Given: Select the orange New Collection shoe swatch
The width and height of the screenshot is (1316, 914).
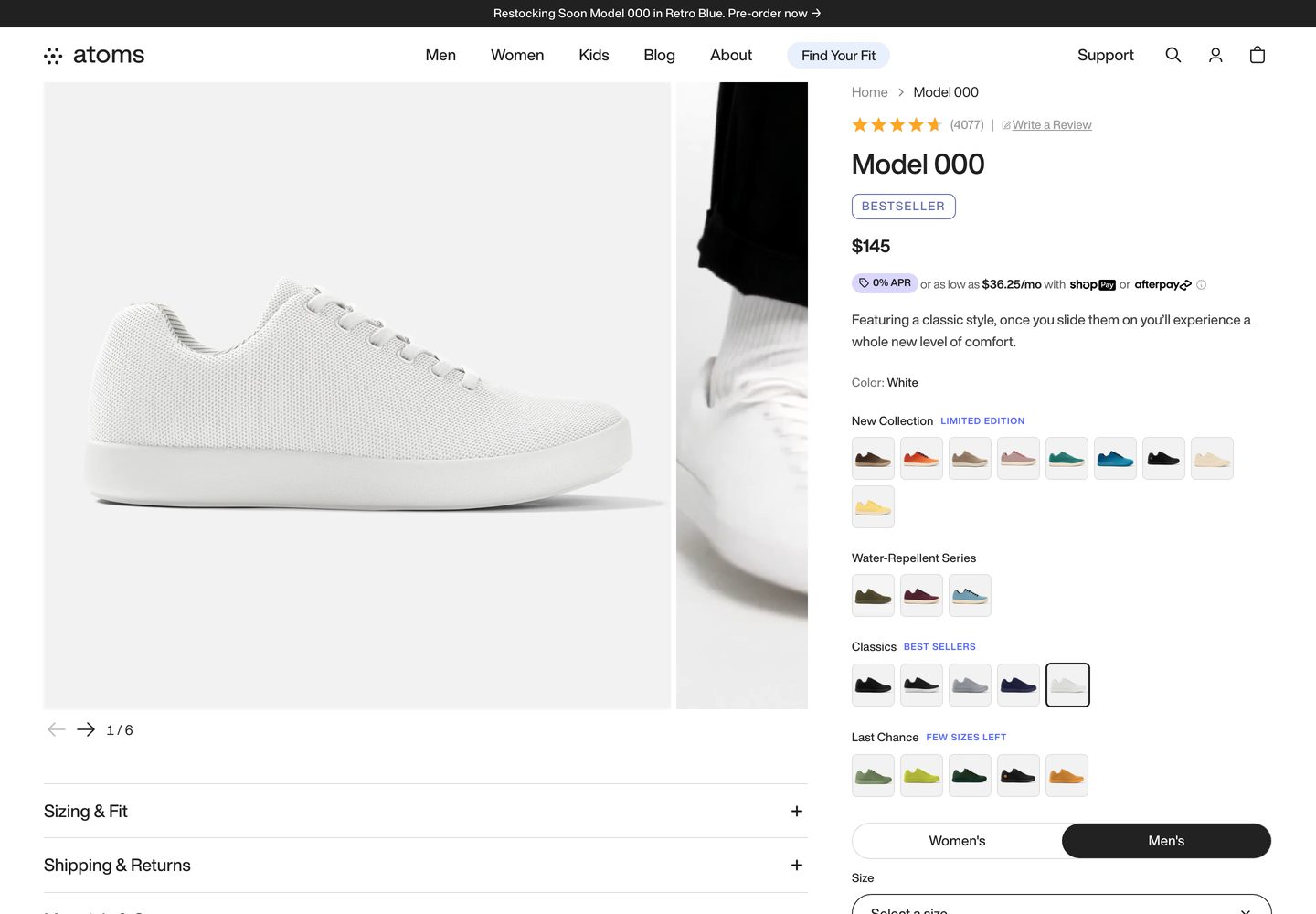Looking at the screenshot, I should click(921, 459).
